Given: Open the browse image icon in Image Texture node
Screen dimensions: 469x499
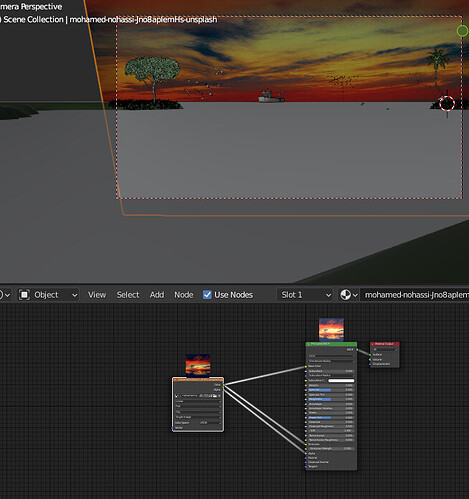Looking at the screenshot, I should [177, 396].
